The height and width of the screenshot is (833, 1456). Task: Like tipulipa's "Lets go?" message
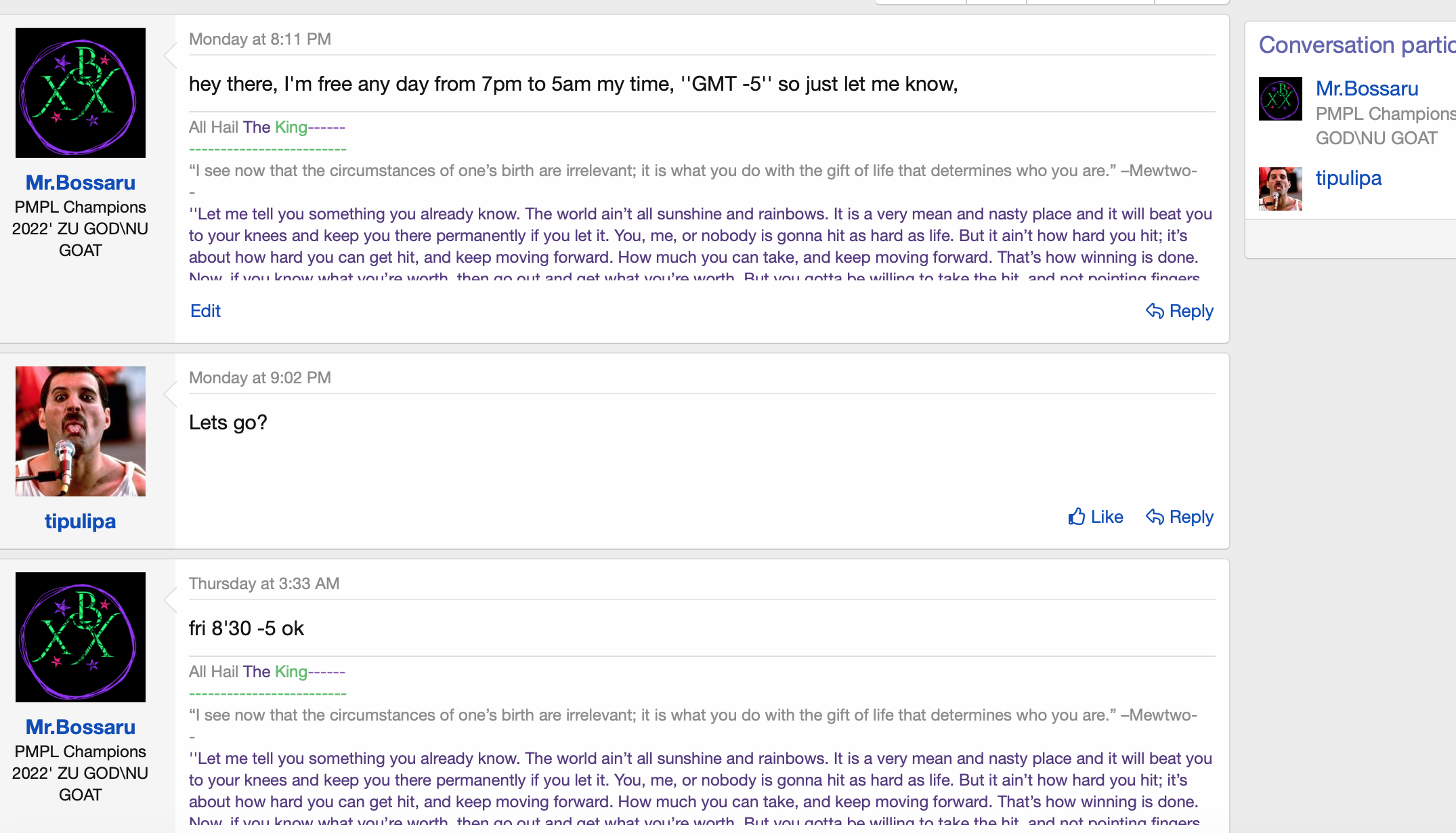coord(1095,517)
